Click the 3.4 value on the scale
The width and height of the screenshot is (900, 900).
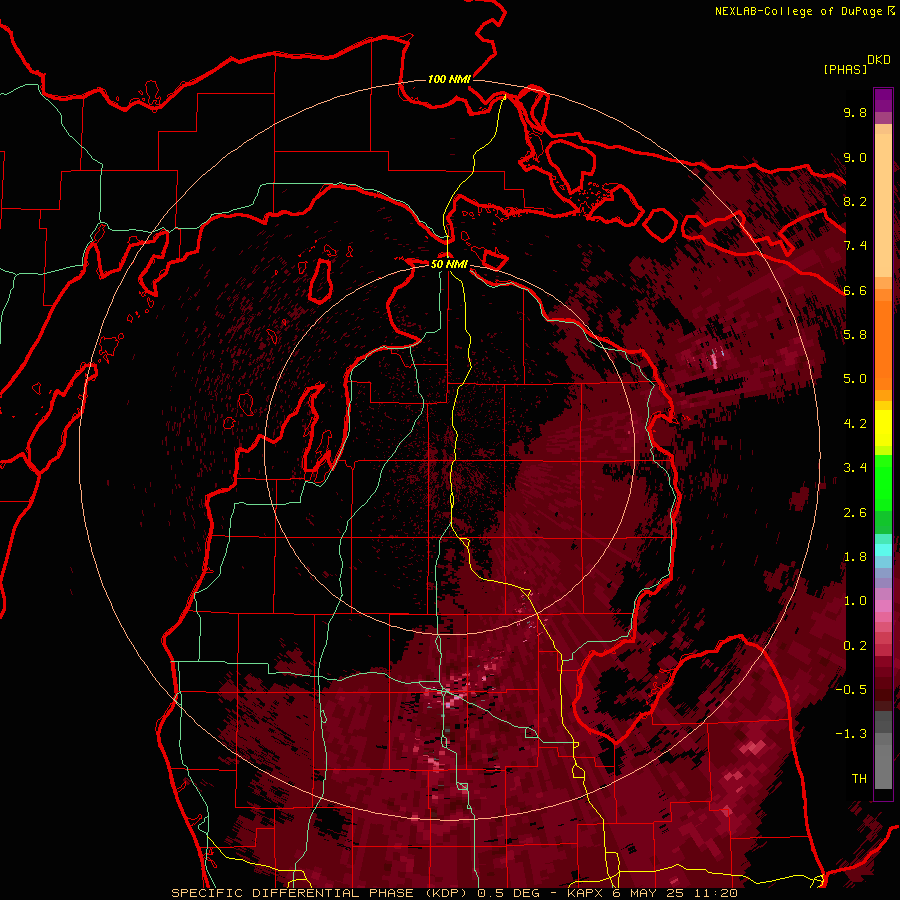(x=855, y=468)
